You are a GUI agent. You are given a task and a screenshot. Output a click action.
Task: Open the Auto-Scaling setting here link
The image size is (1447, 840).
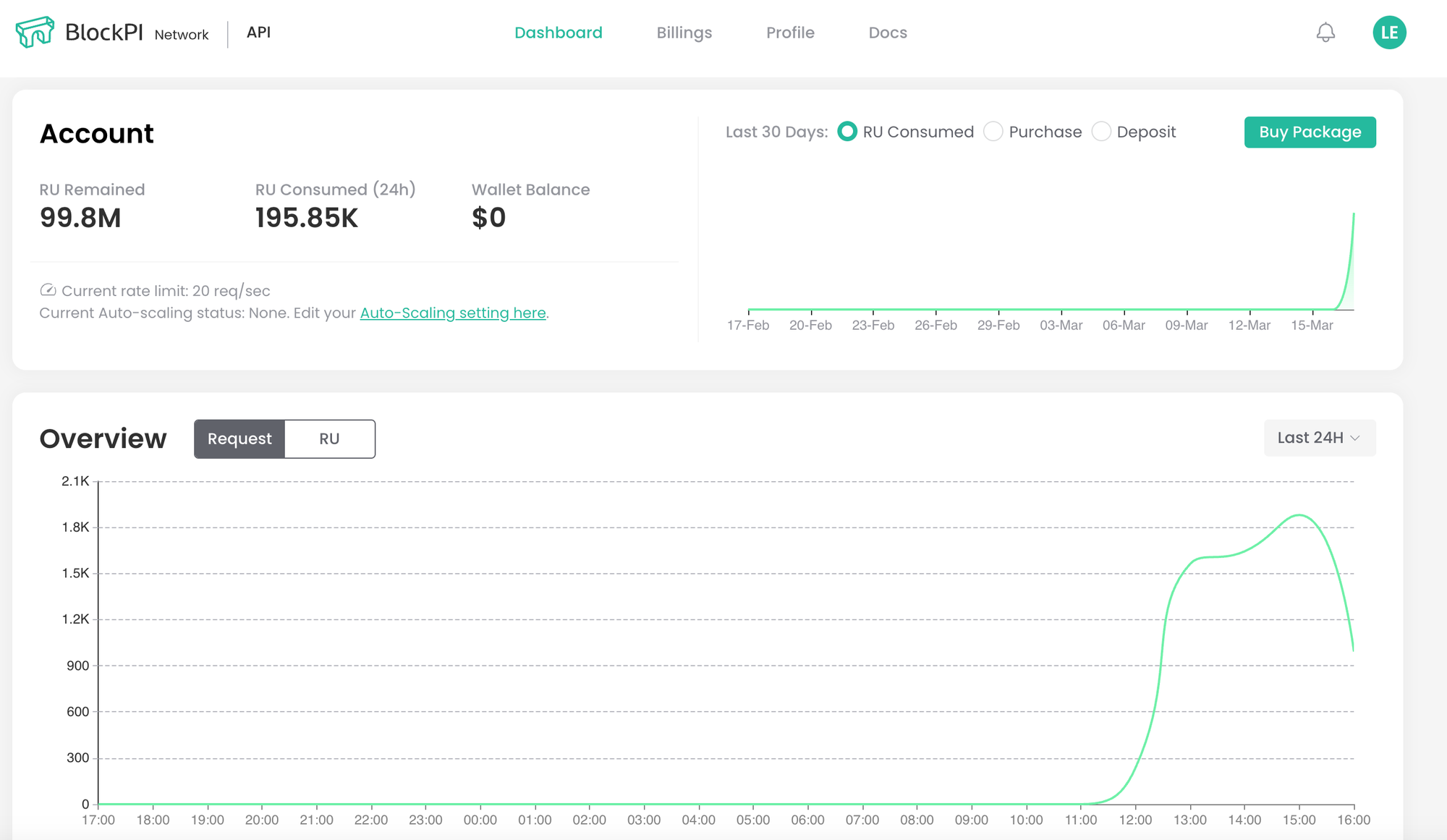(x=453, y=313)
